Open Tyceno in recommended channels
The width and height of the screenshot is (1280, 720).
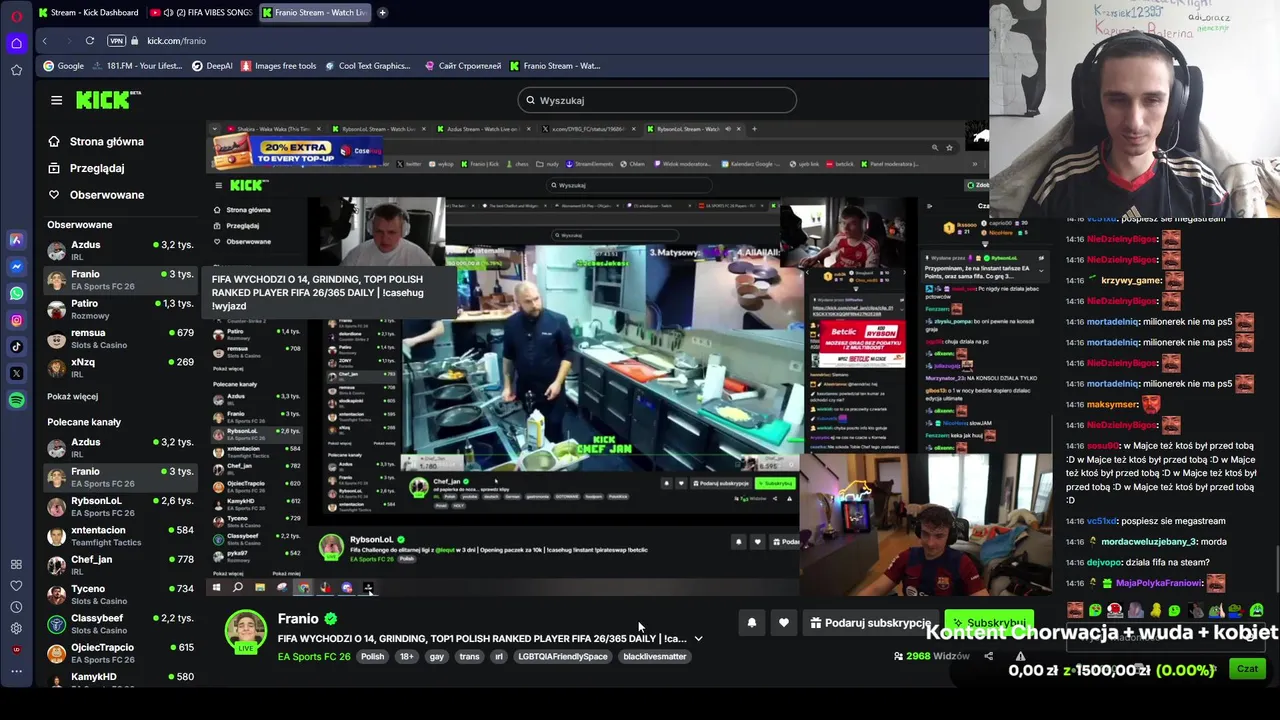coord(120,594)
